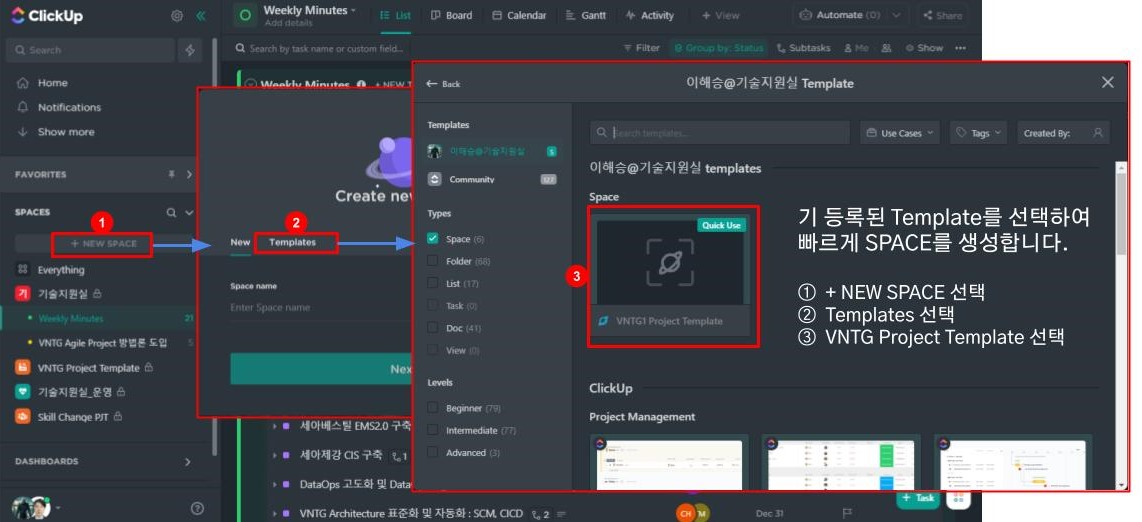Check the Beginner level checkbox
The height and width of the screenshot is (522, 1142).
pos(433,408)
